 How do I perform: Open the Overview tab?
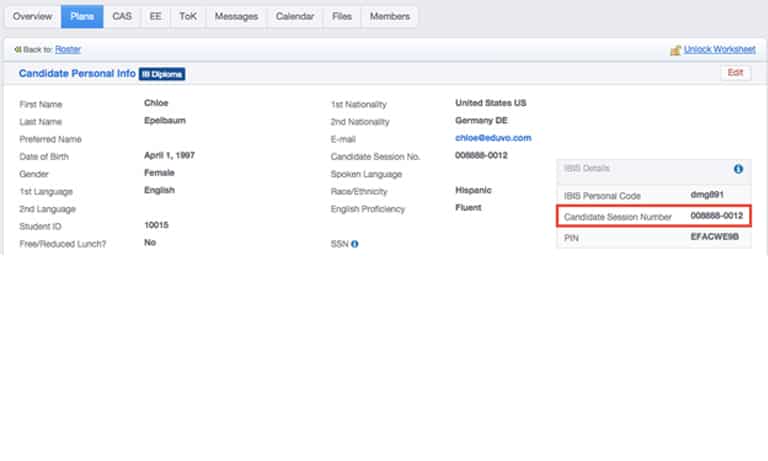(32, 16)
